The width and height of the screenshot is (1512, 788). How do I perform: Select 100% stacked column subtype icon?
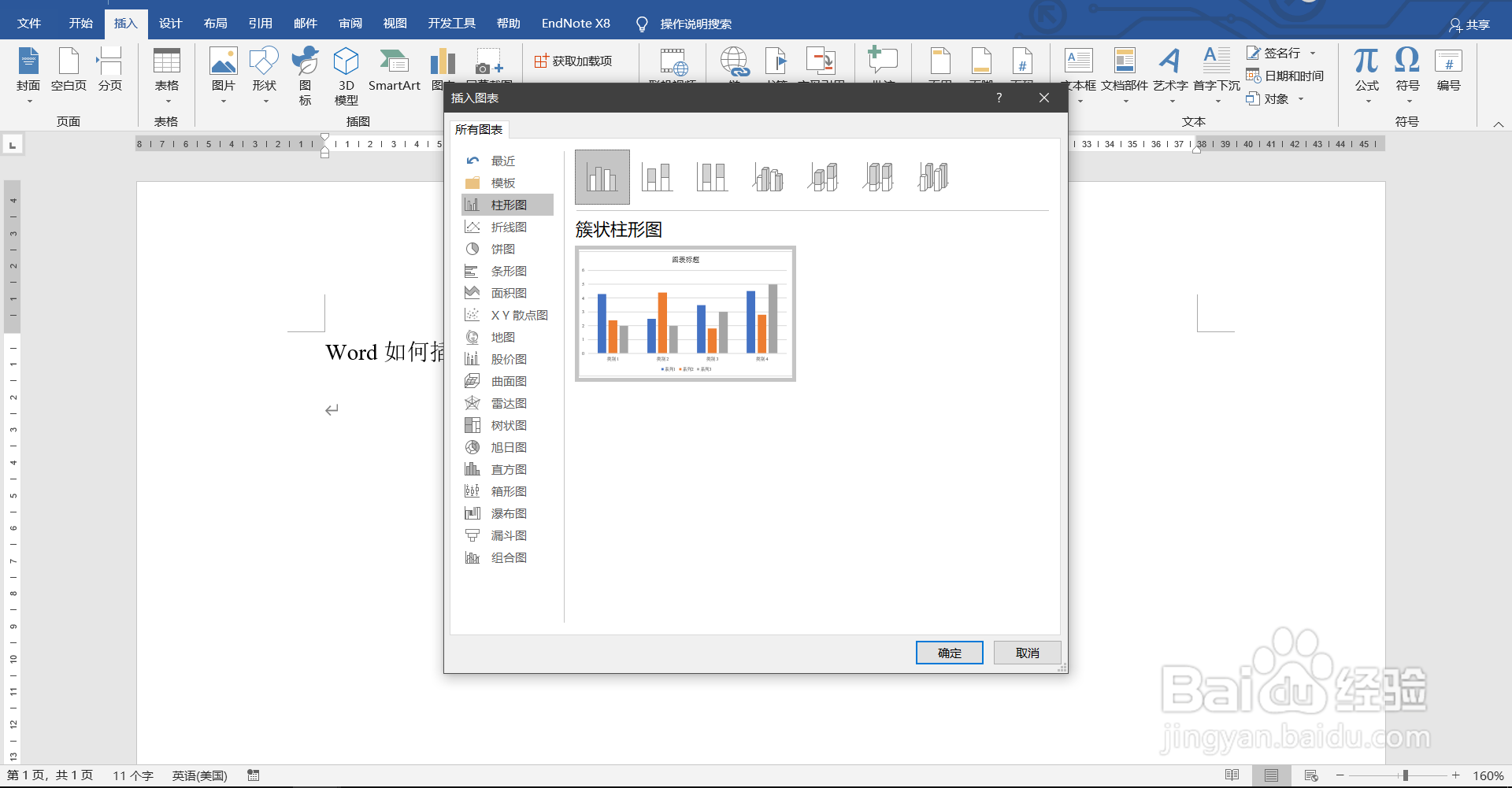click(712, 177)
